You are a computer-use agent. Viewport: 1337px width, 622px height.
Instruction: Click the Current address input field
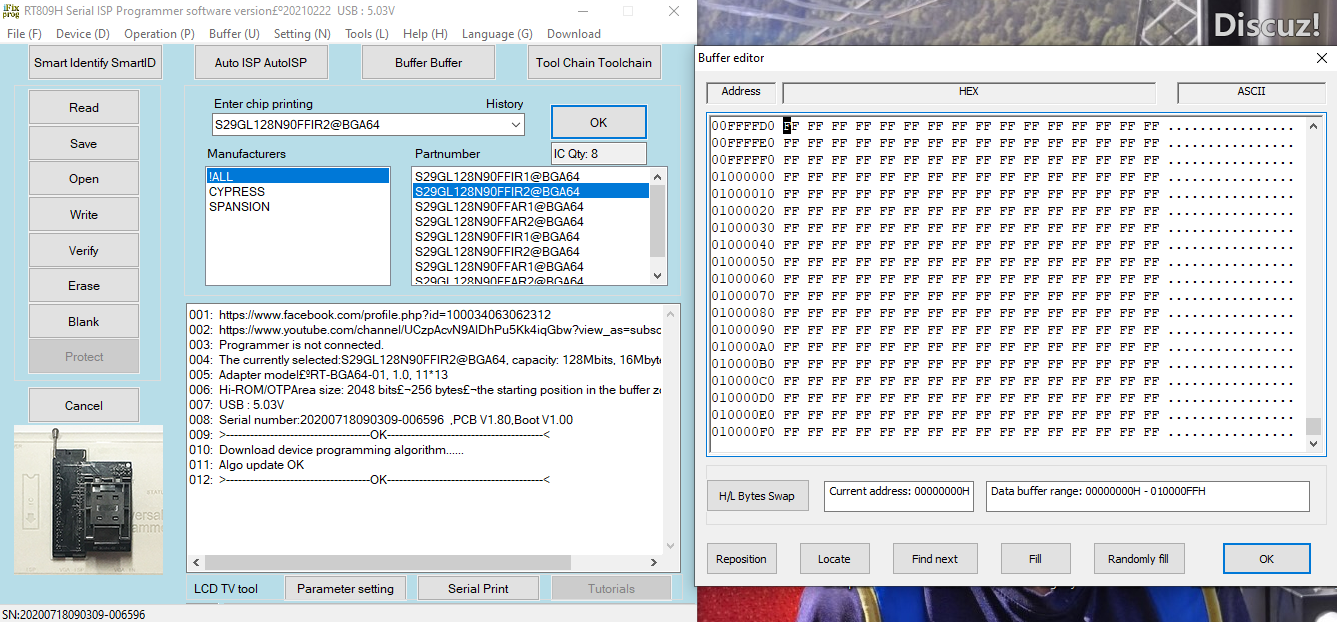pyautogui.click(x=898, y=496)
